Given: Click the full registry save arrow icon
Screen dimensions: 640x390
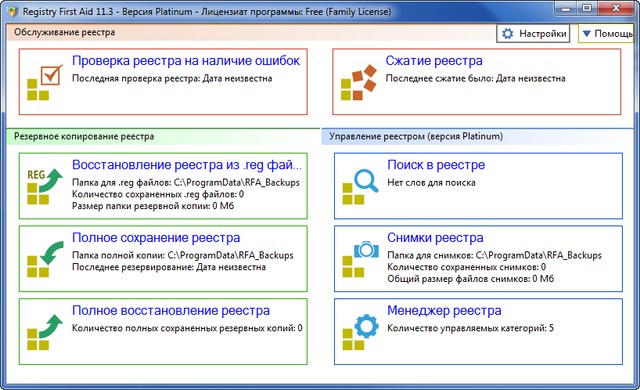Looking at the screenshot, I should (45, 259).
